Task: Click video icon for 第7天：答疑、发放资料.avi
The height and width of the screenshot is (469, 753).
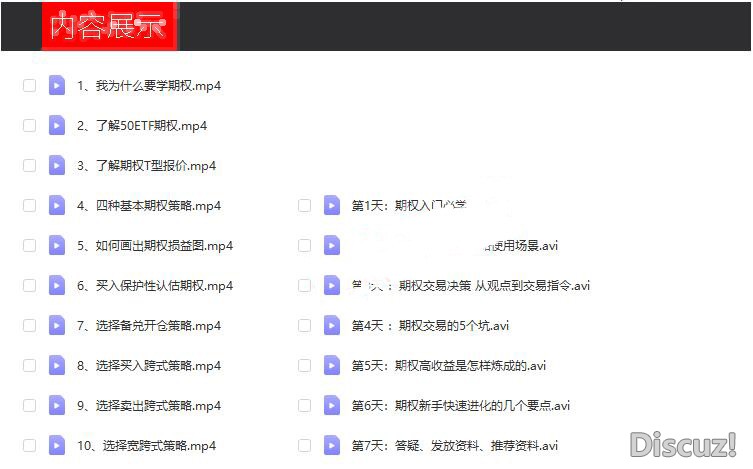Action: point(332,445)
